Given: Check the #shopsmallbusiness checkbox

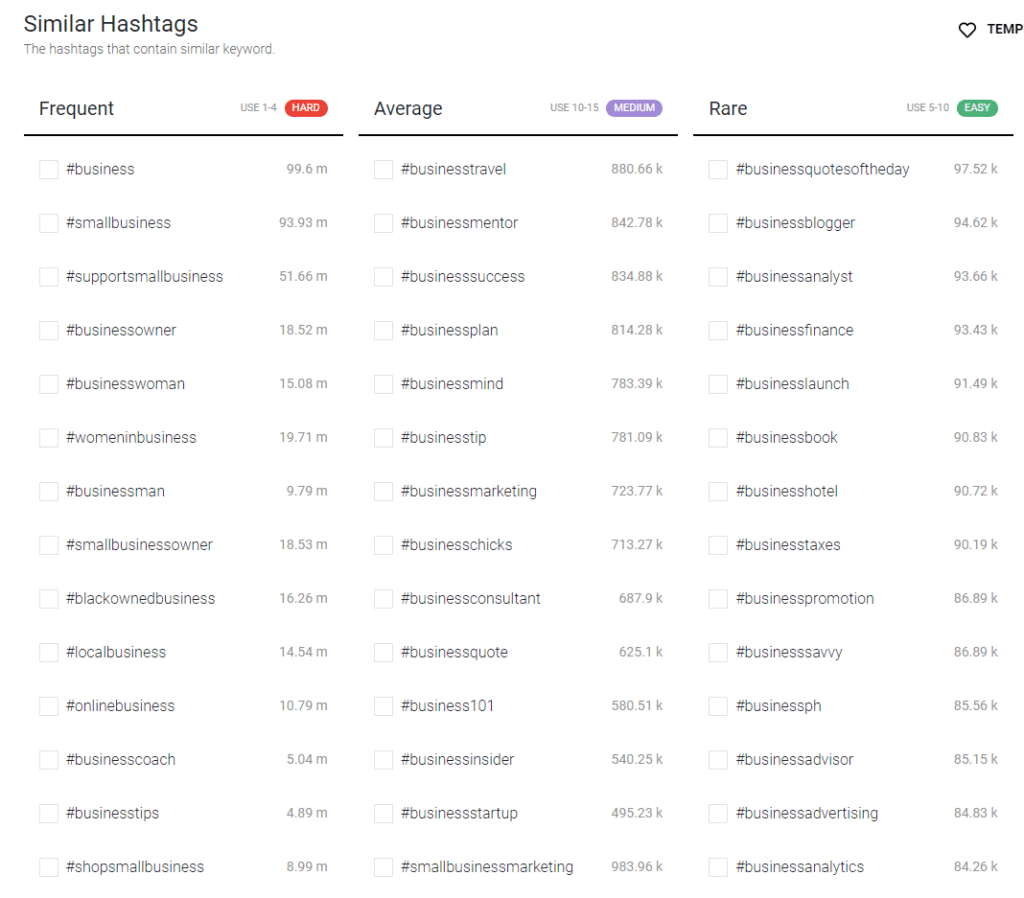Looking at the screenshot, I should click(x=48, y=867).
